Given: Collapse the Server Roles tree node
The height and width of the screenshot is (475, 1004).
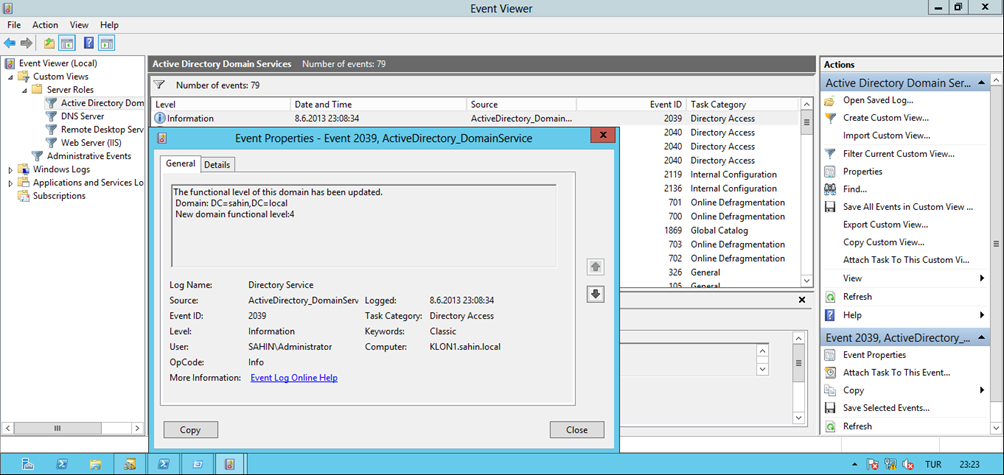Looking at the screenshot, I should coord(25,90).
